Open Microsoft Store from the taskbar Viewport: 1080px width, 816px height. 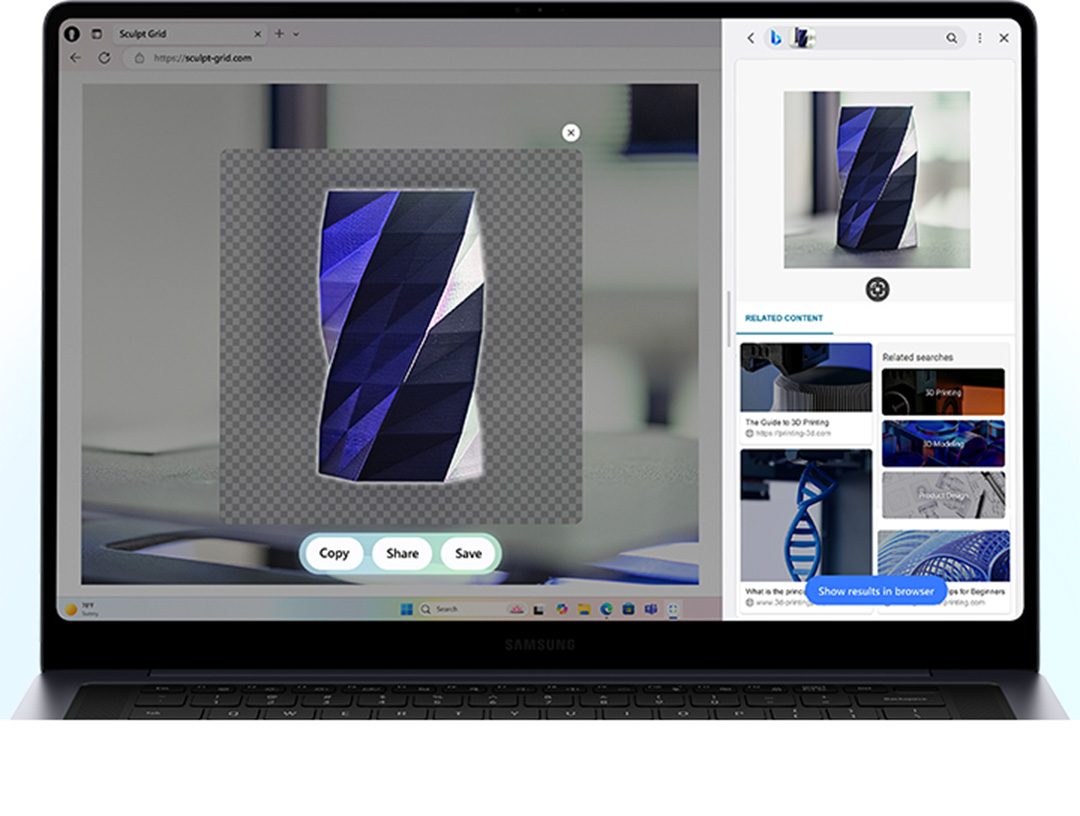[628, 609]
